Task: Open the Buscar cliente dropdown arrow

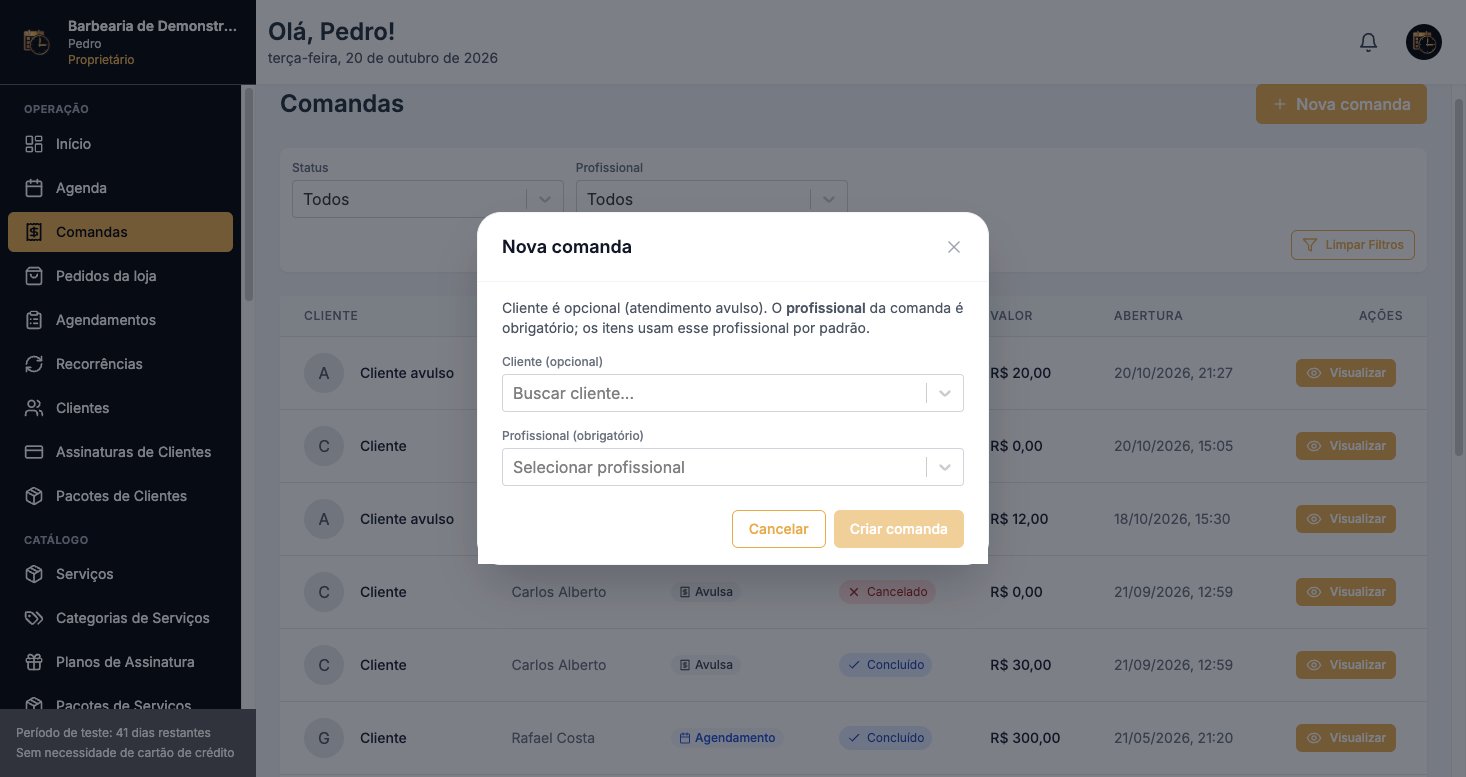Action: tap(945, 393)
